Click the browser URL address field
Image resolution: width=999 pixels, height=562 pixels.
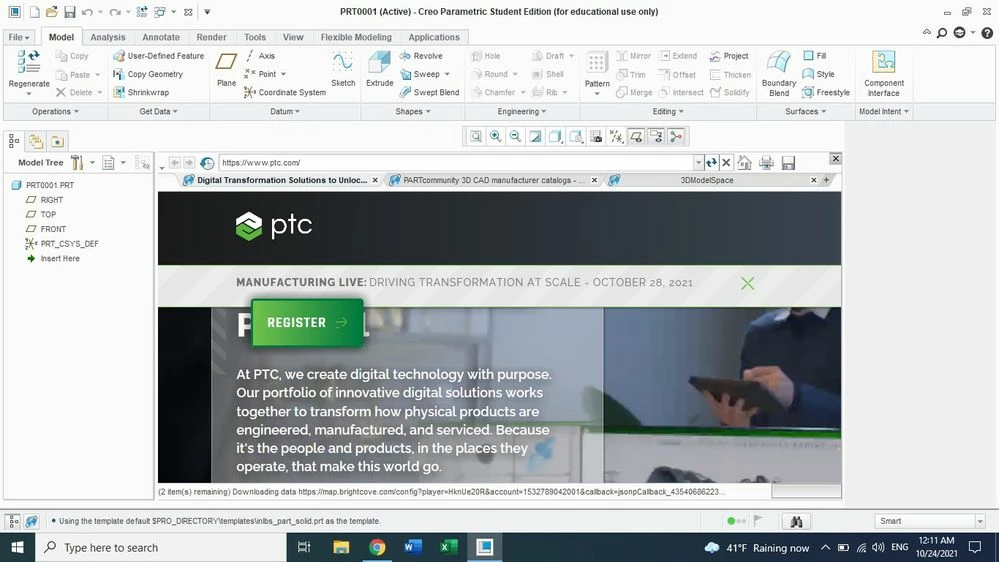click(x=456, y=162)
